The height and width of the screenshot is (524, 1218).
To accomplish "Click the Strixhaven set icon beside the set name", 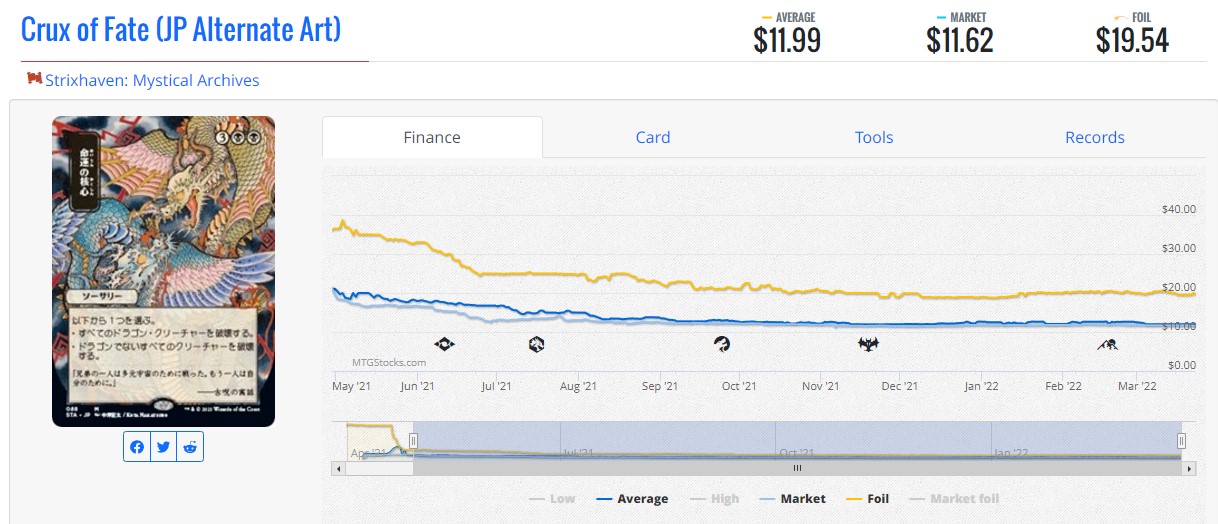I will pyautogui.click(x=35, y=79).
